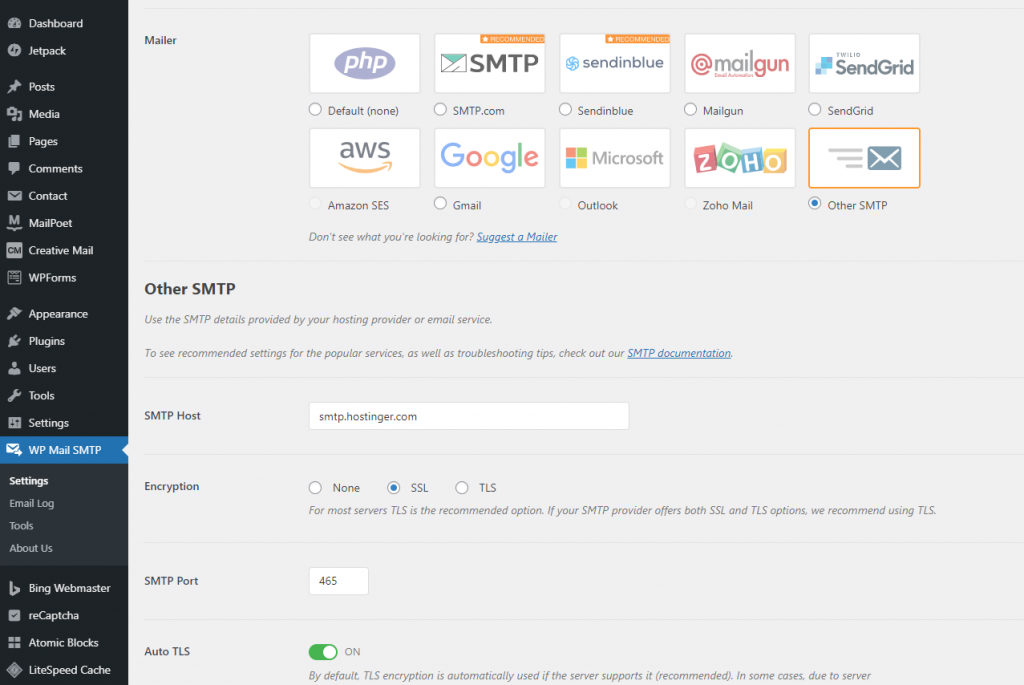Choose the Microsoft mailer logo

(x=615, y=158)
